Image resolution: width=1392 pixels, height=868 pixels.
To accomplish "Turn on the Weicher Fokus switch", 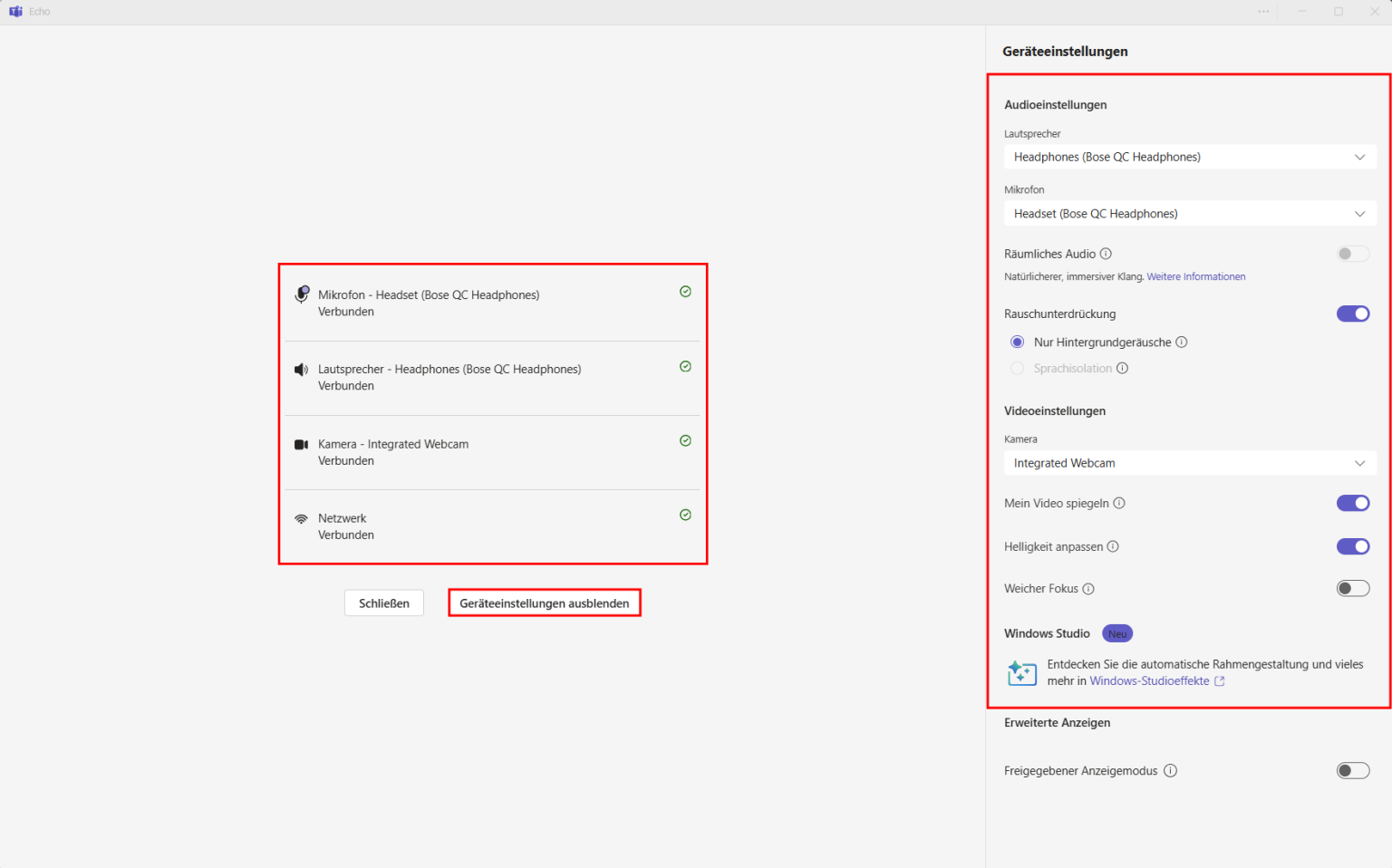I will pos(1352,588).
